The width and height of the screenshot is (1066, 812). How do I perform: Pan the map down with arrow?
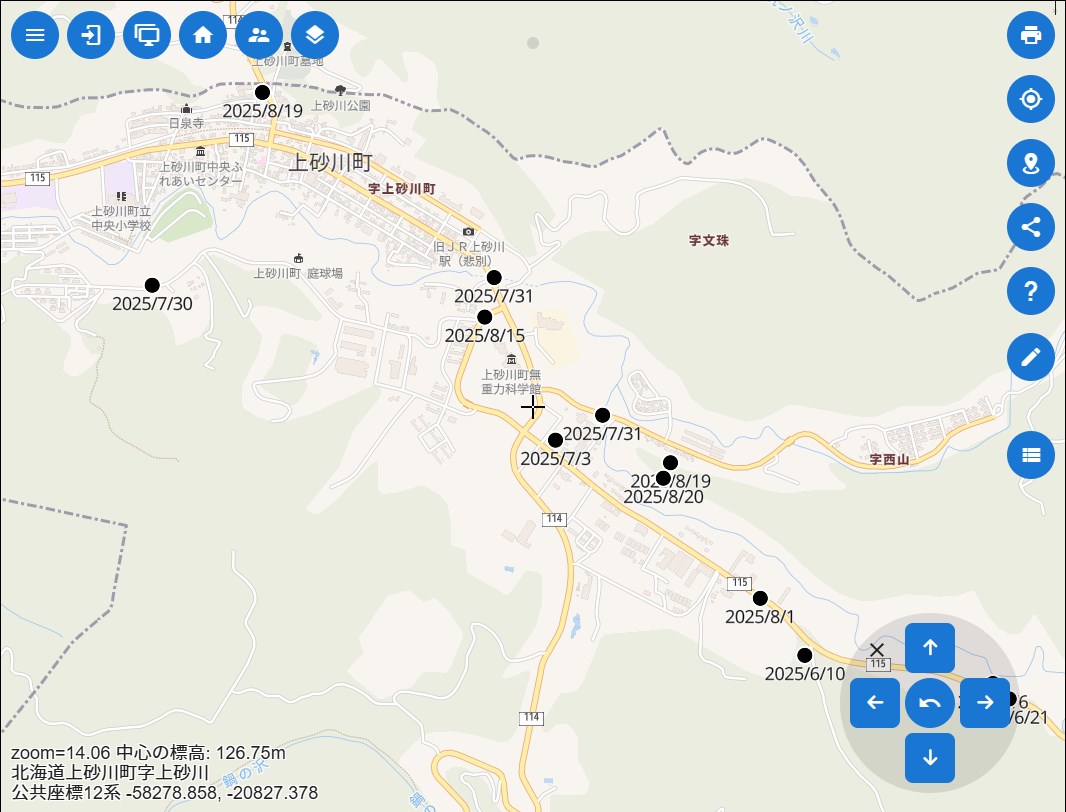(x=930, y=758)
